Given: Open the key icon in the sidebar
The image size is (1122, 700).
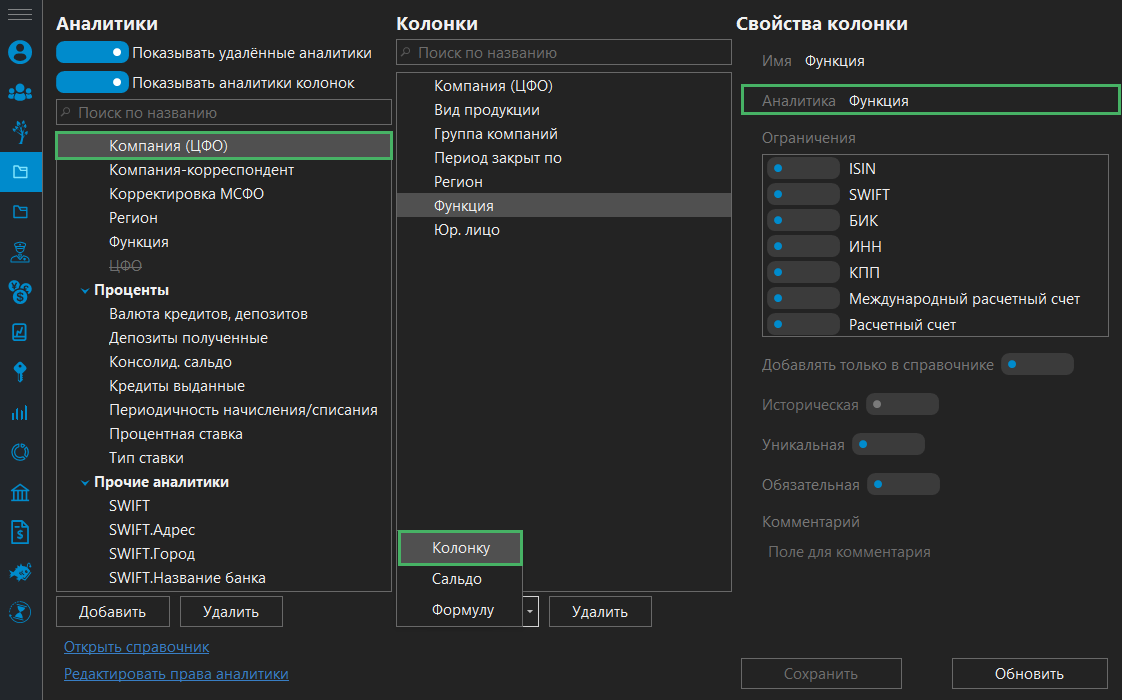Looking at the screenshot, I should tap(20, 372).
